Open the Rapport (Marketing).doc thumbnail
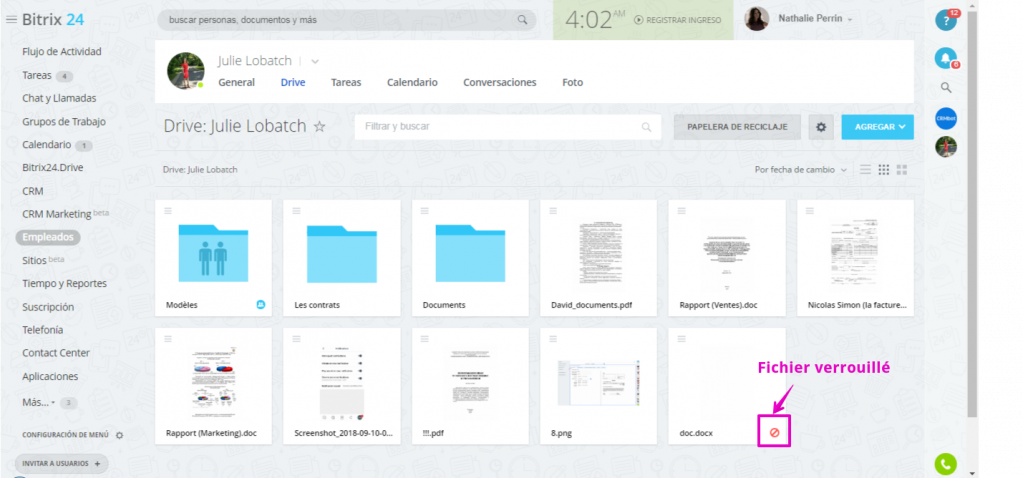Screen dimensions: 1023x478 213,383
